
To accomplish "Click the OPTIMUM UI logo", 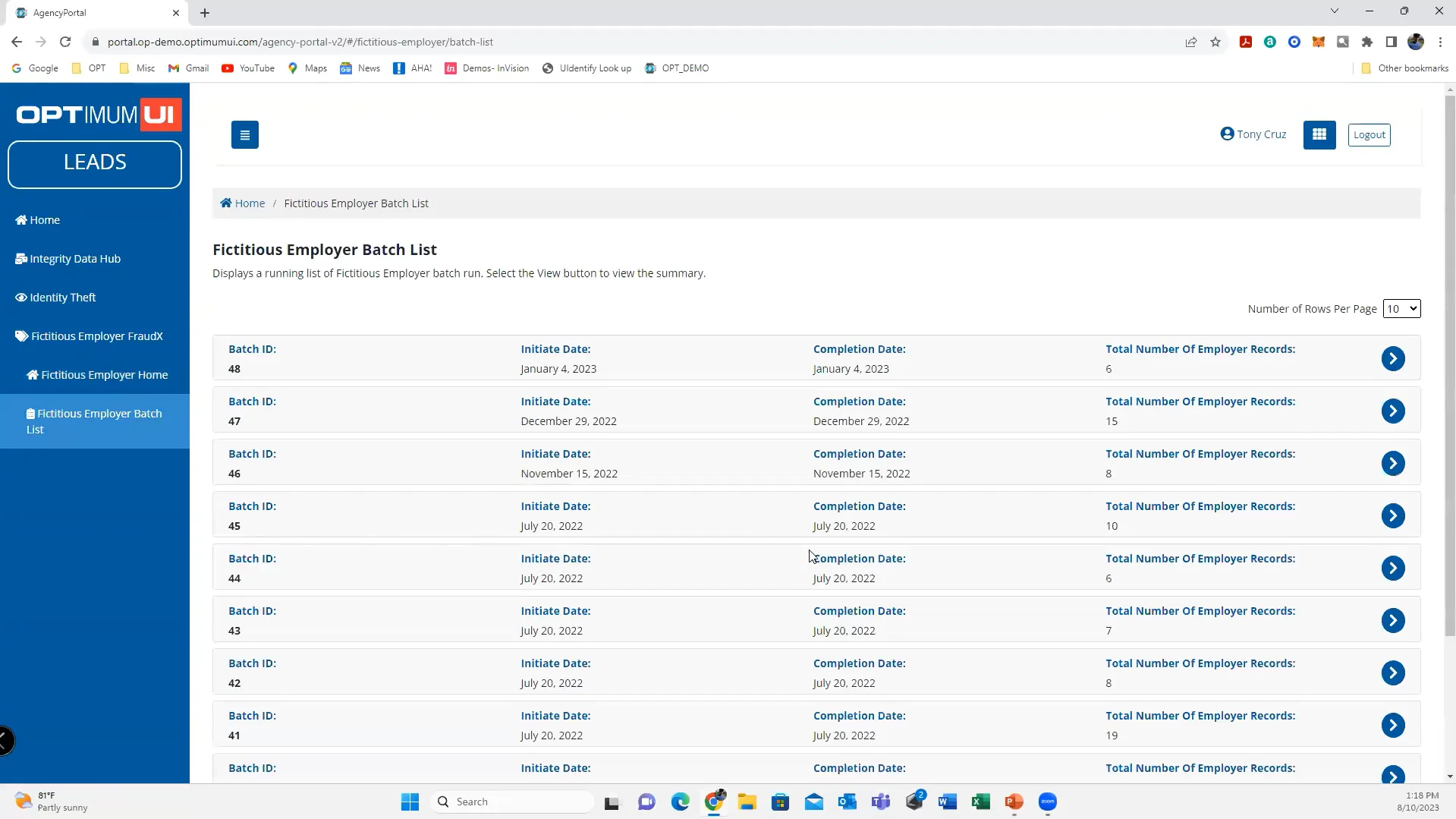I will [99, 115].
